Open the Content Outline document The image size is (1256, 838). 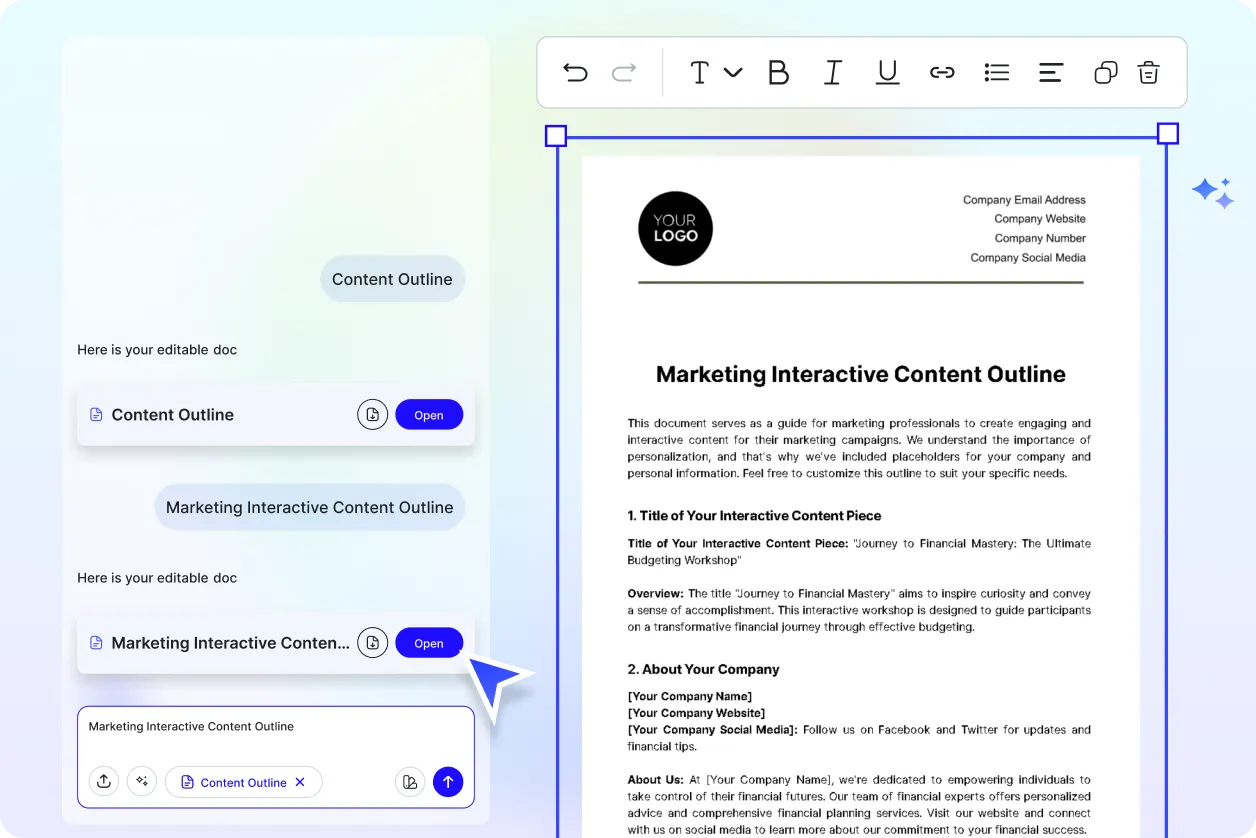point(429,414)
